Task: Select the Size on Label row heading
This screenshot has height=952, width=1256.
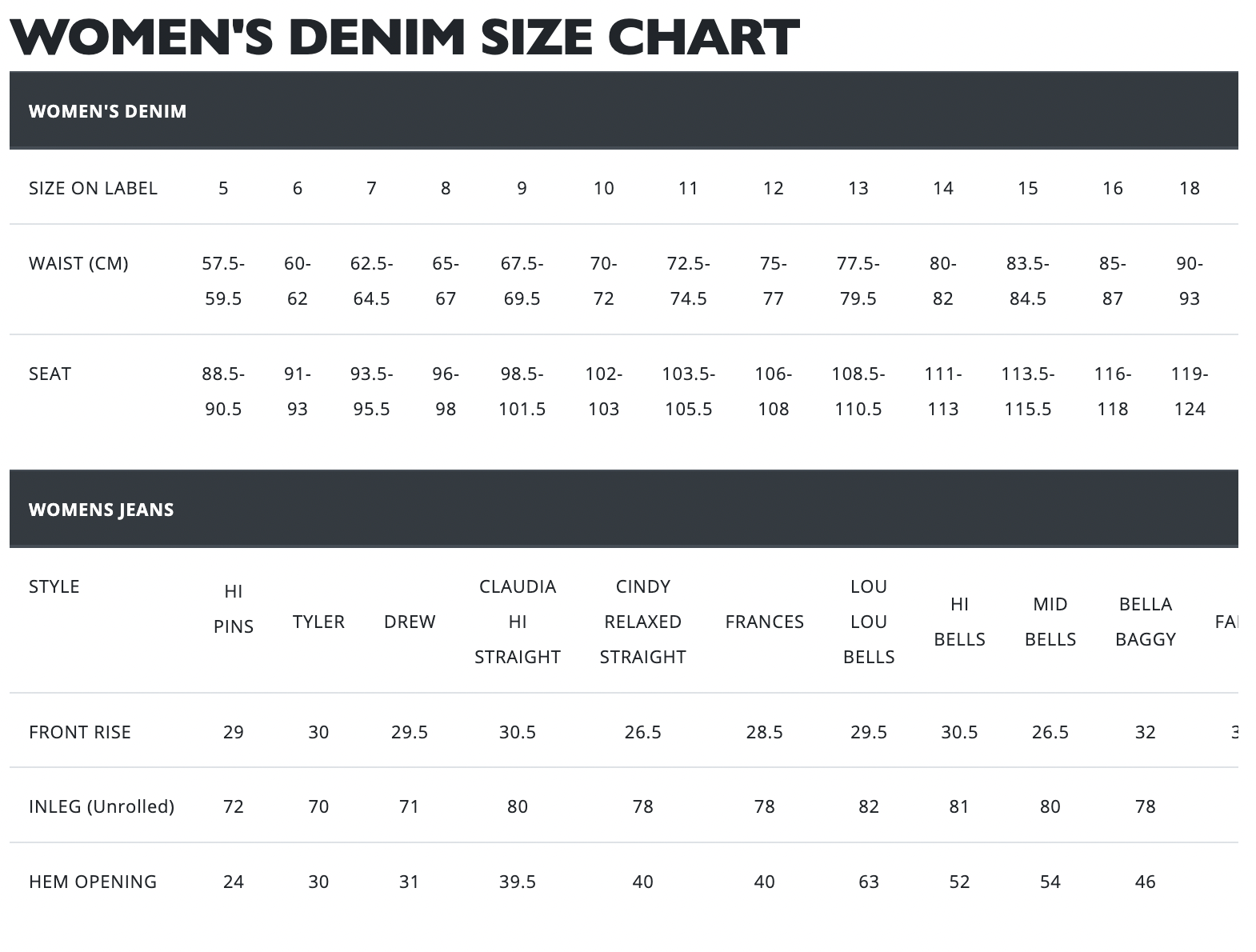Action: [93, 188]
